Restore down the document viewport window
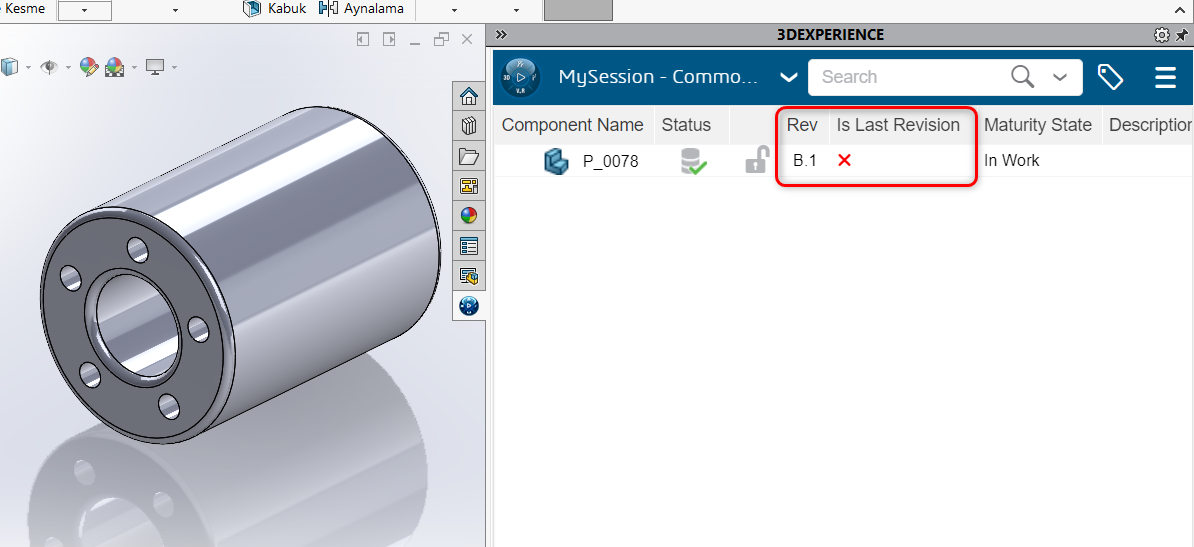Screen dimensions: 1194x547 pyautogui.click(x=441, y=40)
